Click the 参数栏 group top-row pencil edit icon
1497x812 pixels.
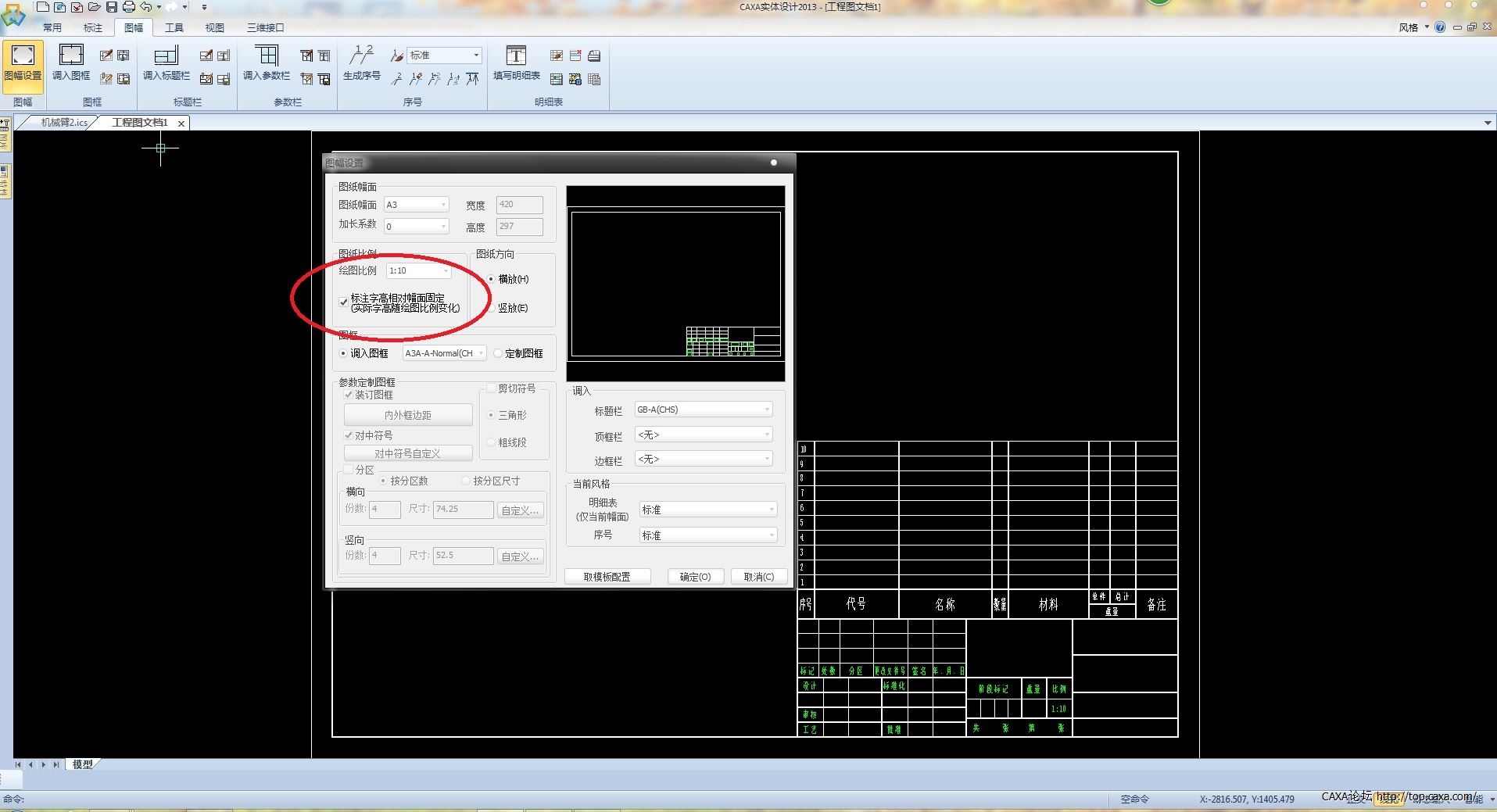coord(306,55)
